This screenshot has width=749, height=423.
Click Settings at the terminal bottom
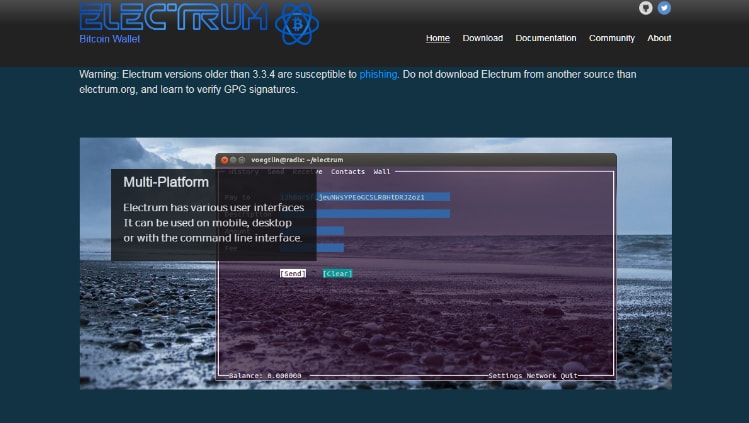[x=505, y=376]
